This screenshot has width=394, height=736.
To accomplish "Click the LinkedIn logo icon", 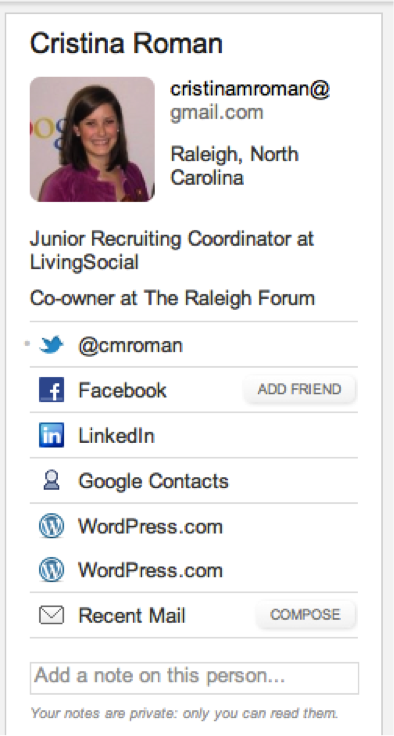I will (51, 435).
